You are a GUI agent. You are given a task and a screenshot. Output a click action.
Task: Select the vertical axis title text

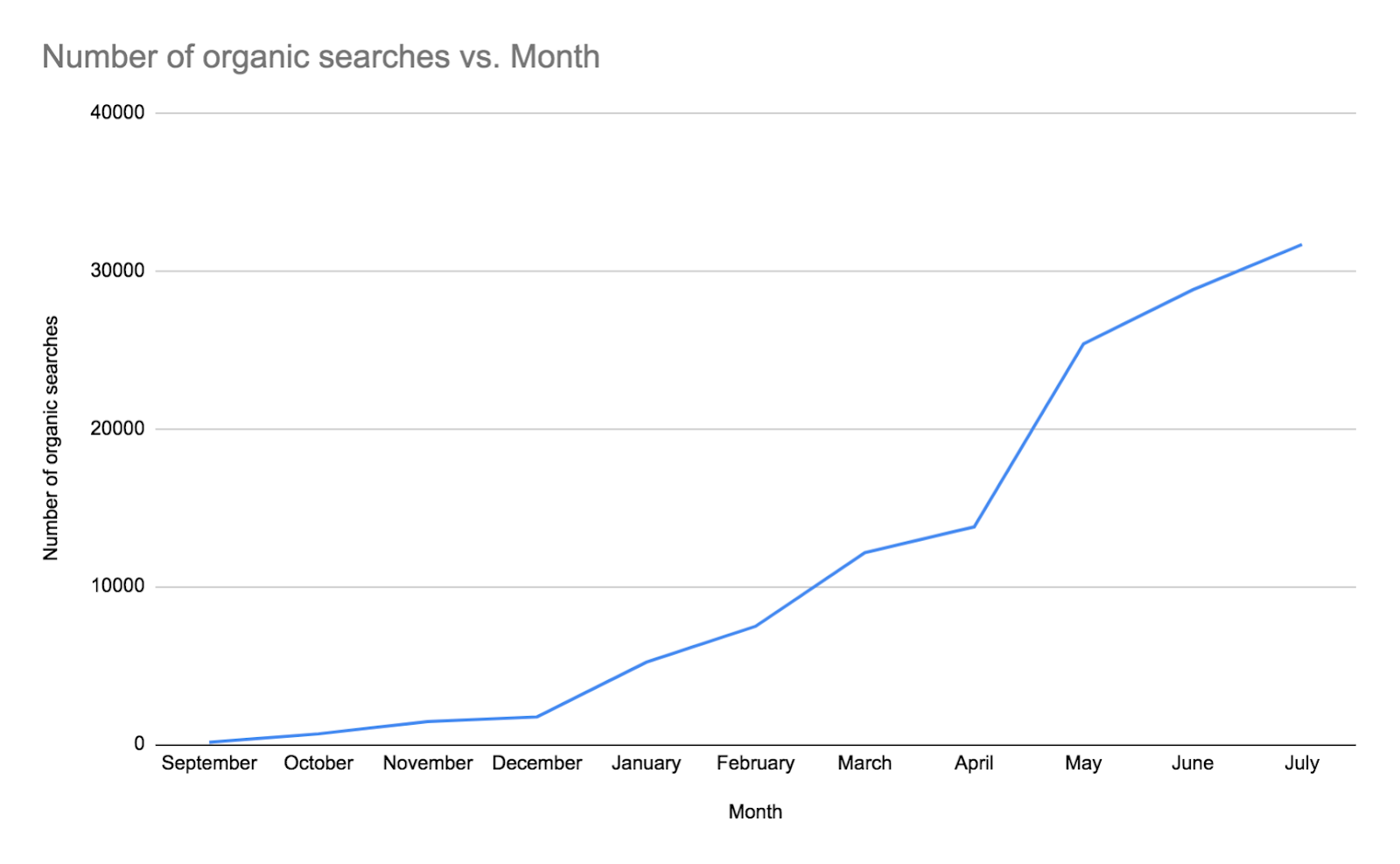pos(51,438)
